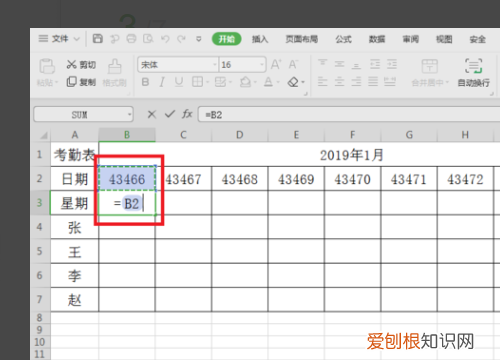Click the formula bar showing =B2
This screenshot has width=500, height=360.
point(349,114)
